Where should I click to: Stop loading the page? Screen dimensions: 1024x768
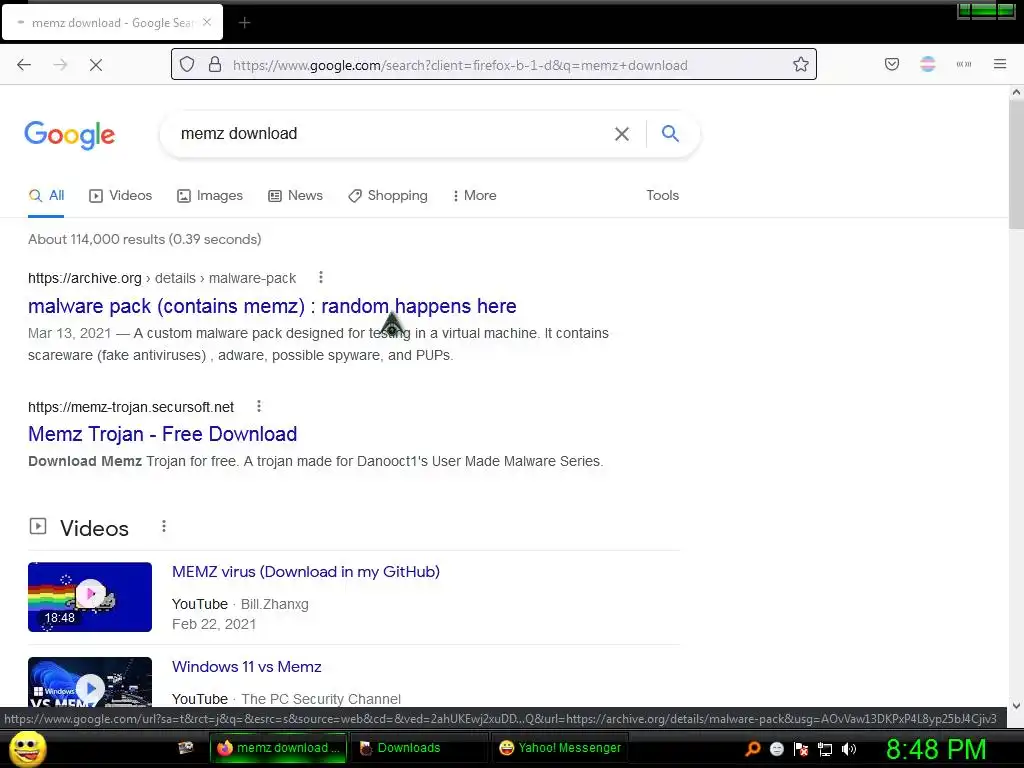(x=96, y=65)
